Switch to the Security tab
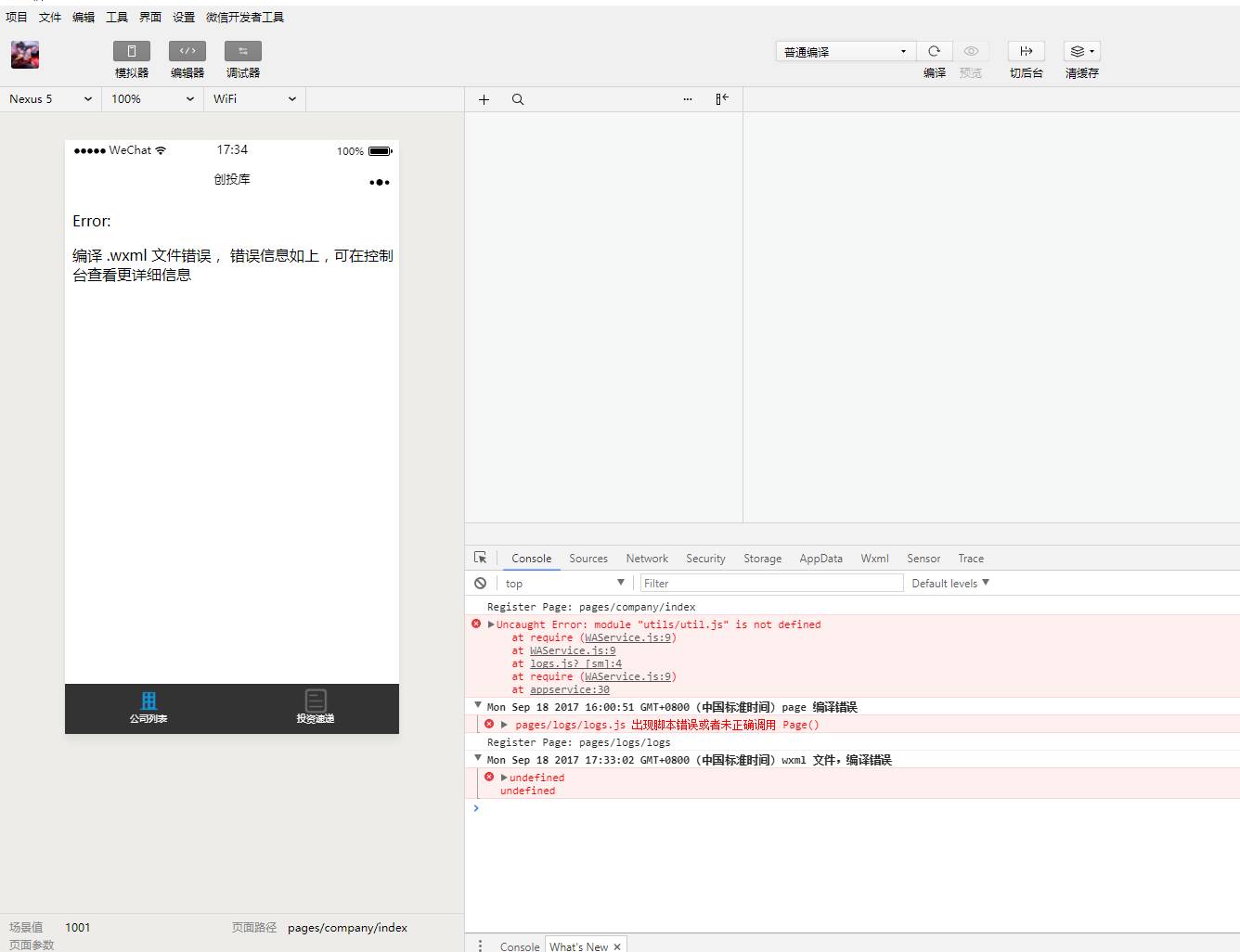 (705, 559)
